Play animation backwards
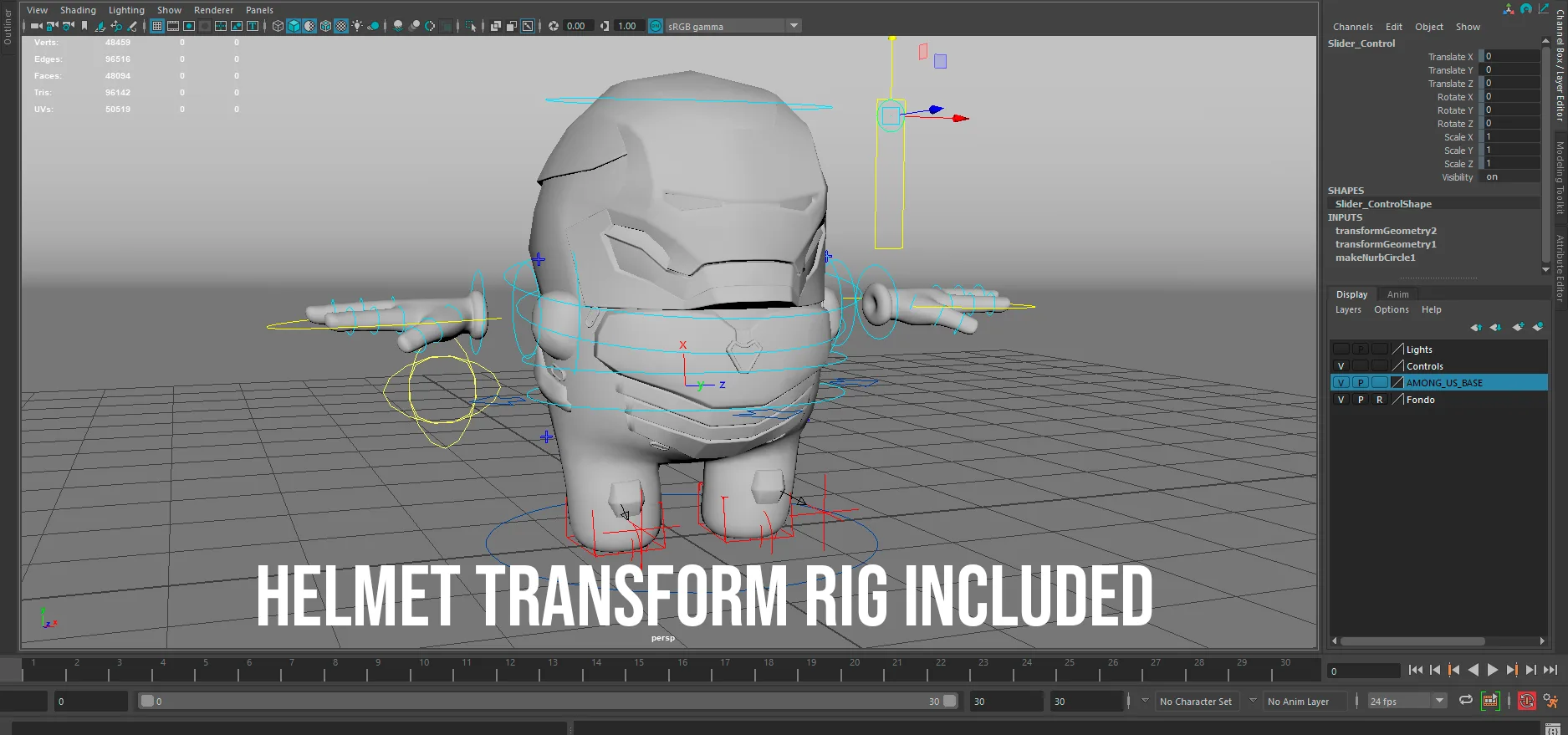 click(x=1474, y=670)
